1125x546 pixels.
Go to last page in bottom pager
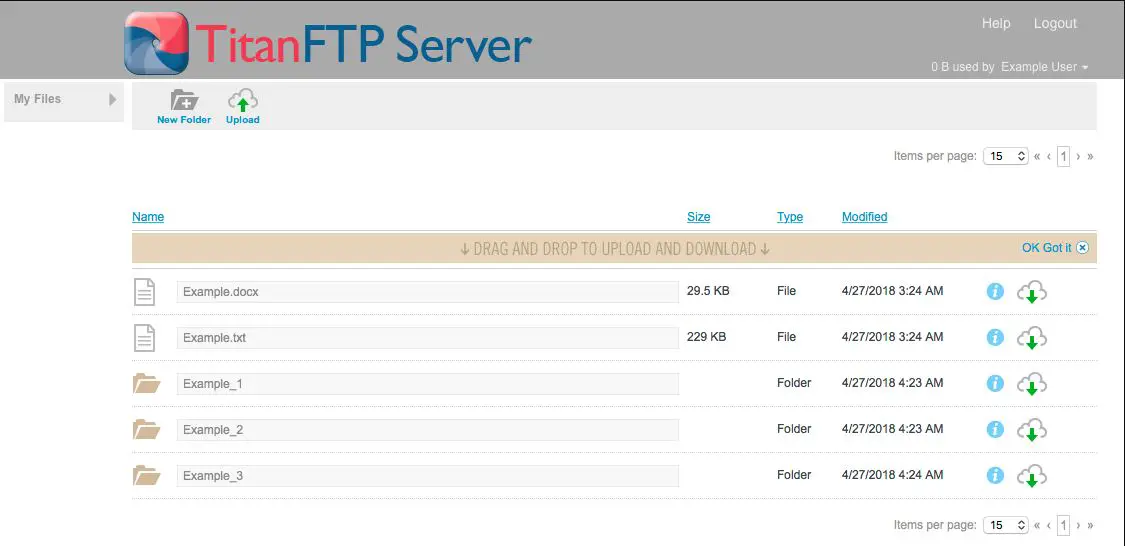1091,526
